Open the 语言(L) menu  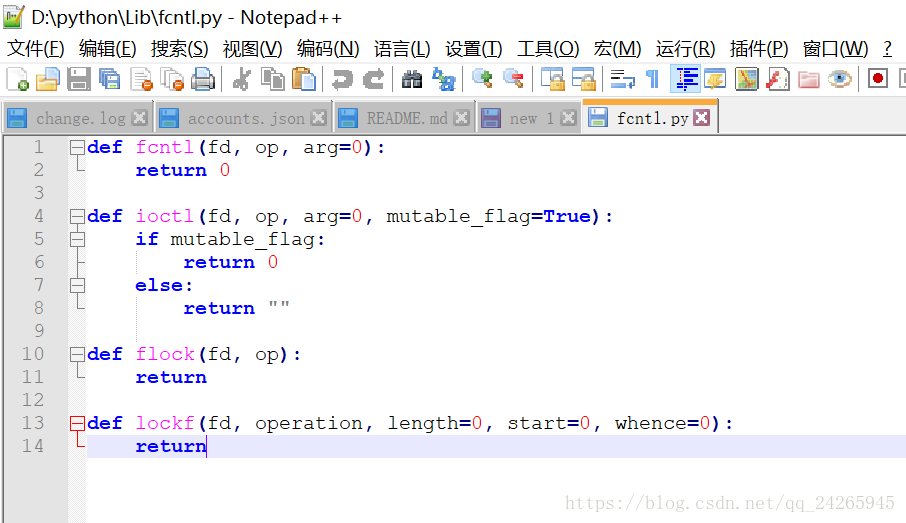pos(402,49)
